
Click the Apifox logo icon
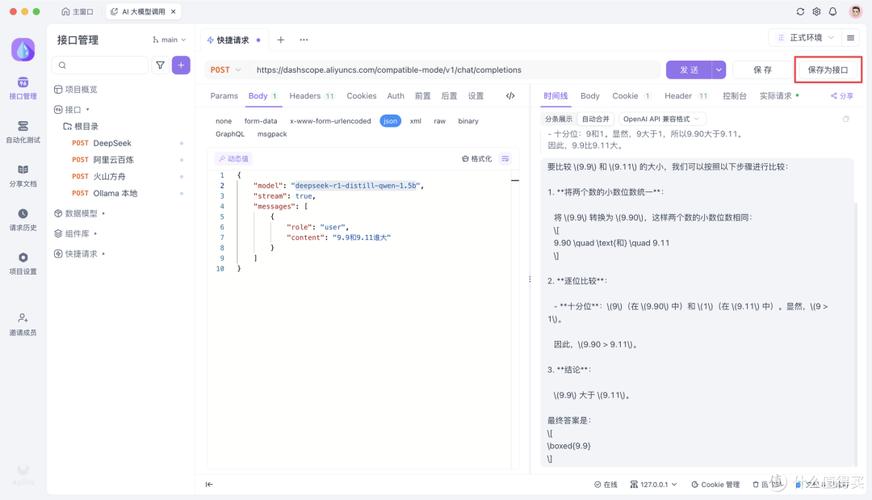[x=23, y=50]
